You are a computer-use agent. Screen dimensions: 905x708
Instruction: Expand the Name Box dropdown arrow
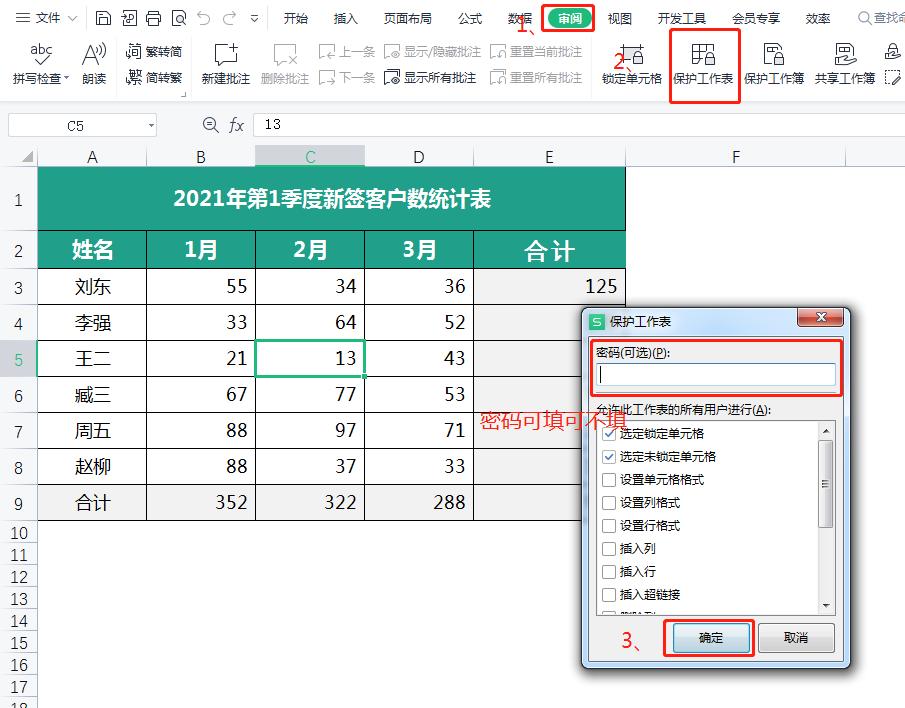pyautogui.click(x=151, y=125)
